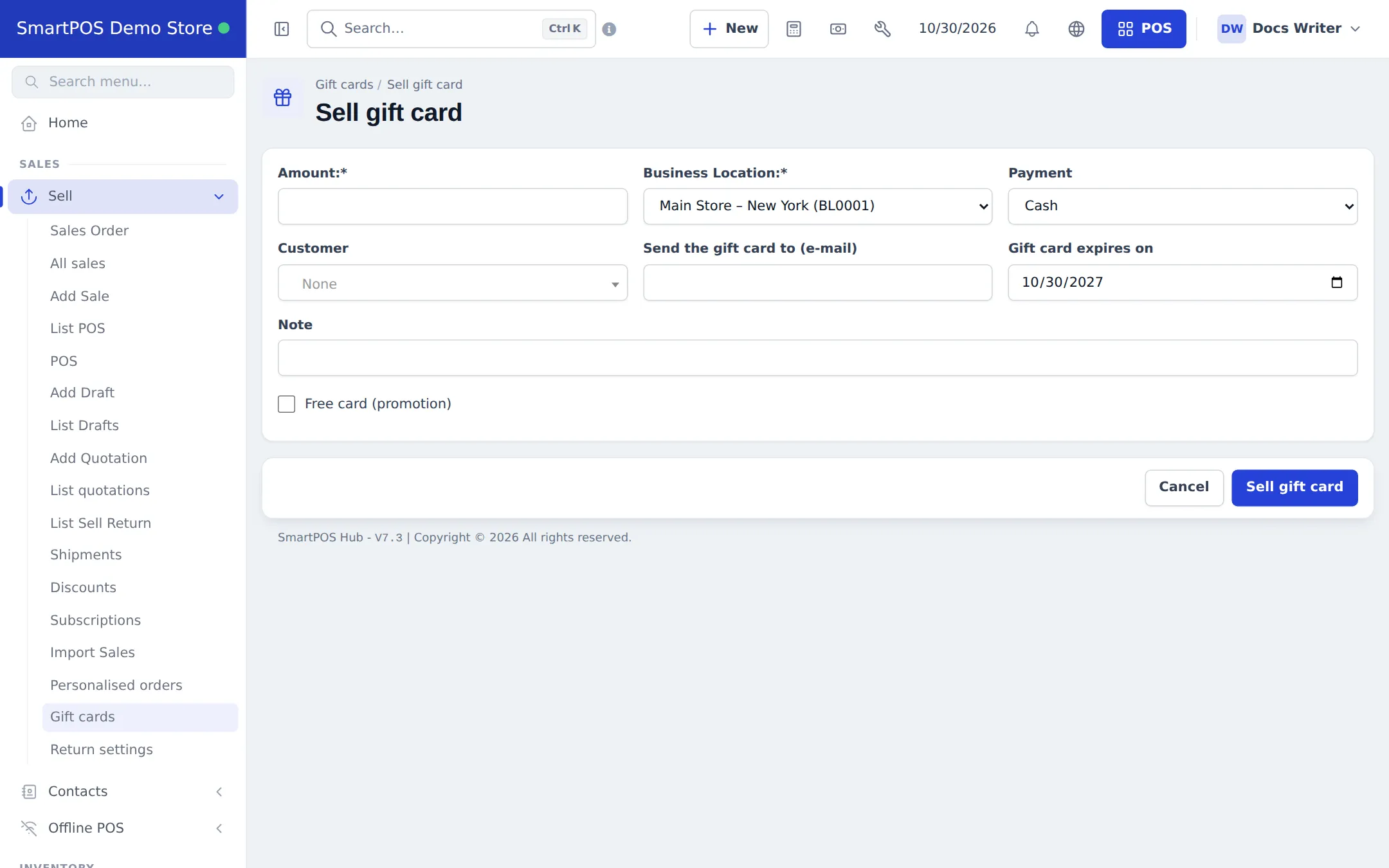Click the magnifier icon in global search
The width and height of the screenshot is (1389, 868).
328,29
